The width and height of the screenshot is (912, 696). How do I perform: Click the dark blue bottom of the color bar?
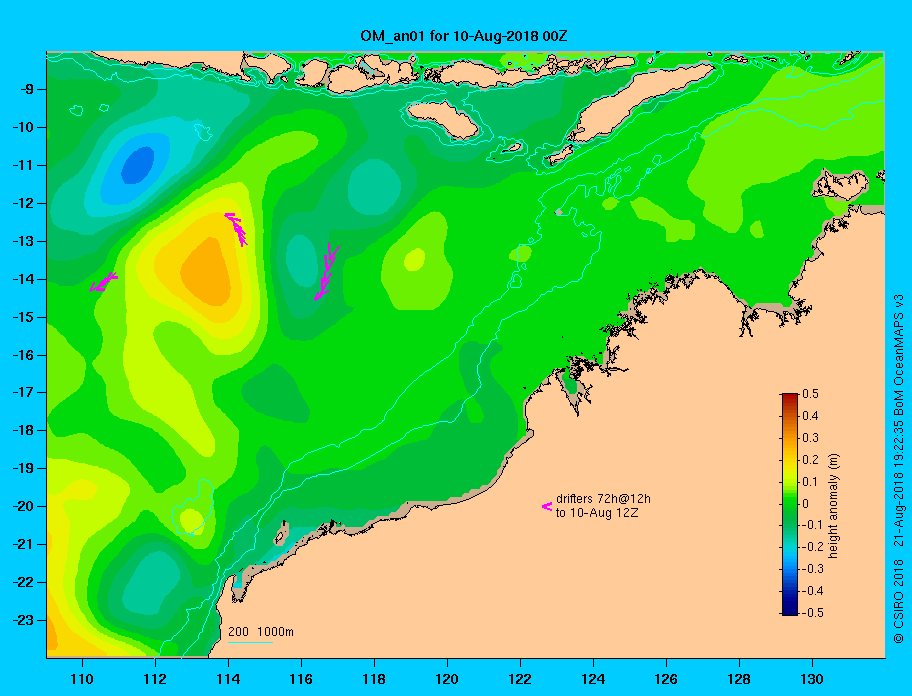790,610
